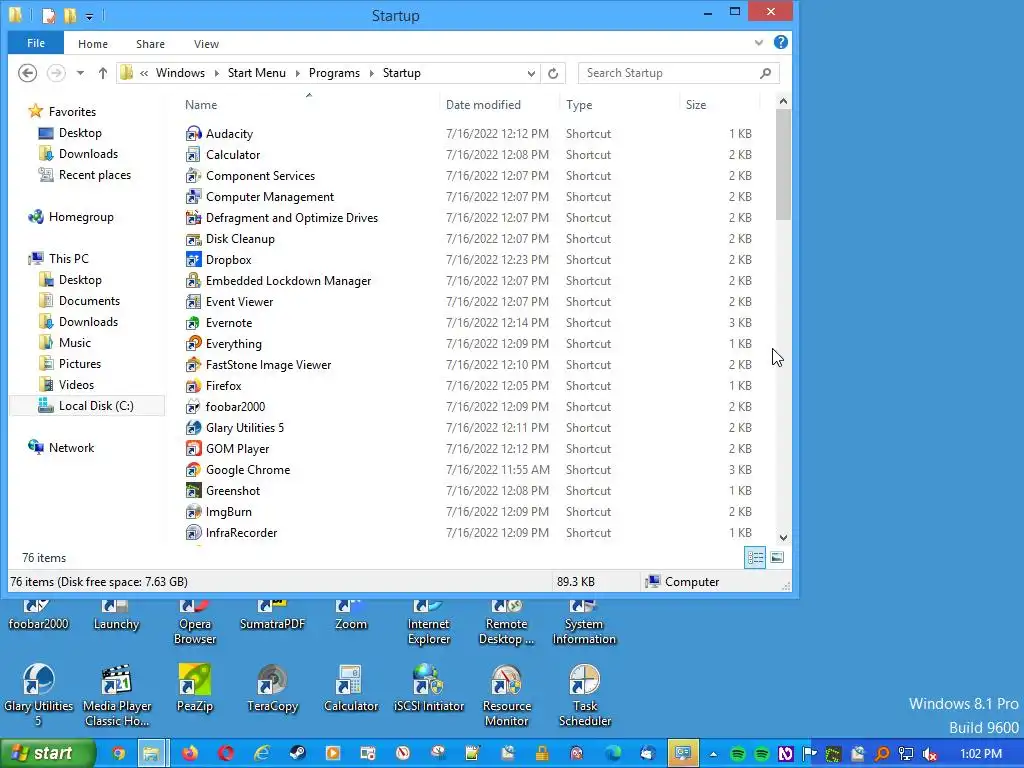Open Quick Access Toolbar customize dropdown

(x=89, y=15)
